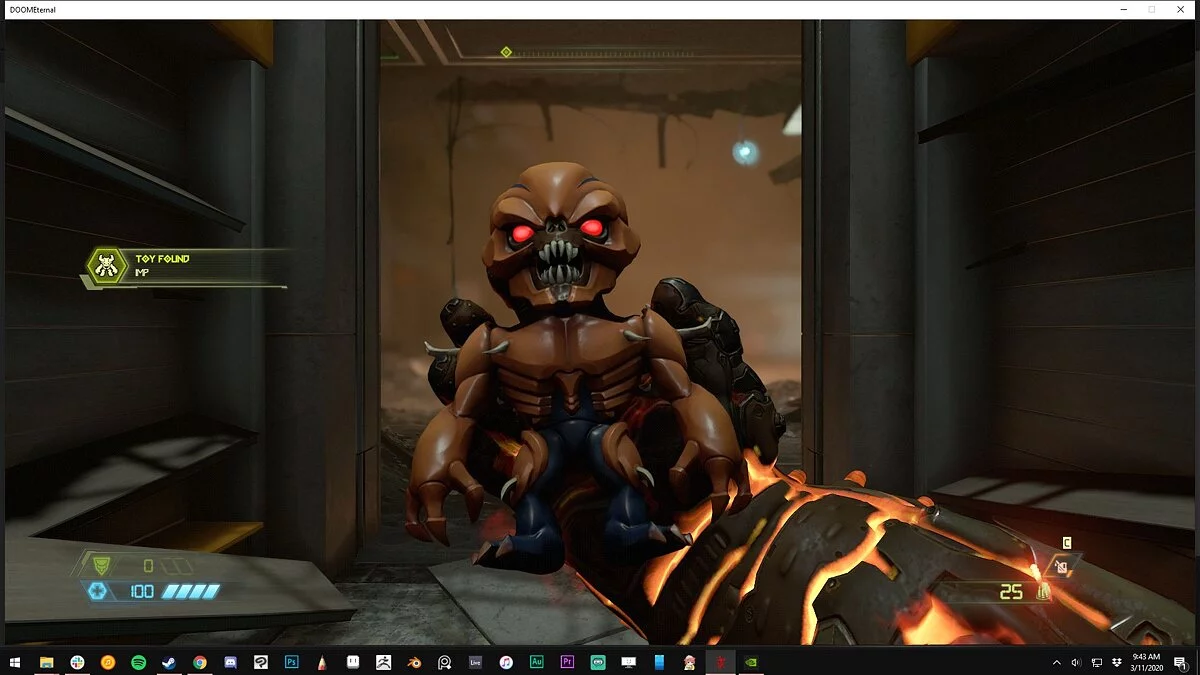Open Spotify from the taskbar

coord(138,662)
